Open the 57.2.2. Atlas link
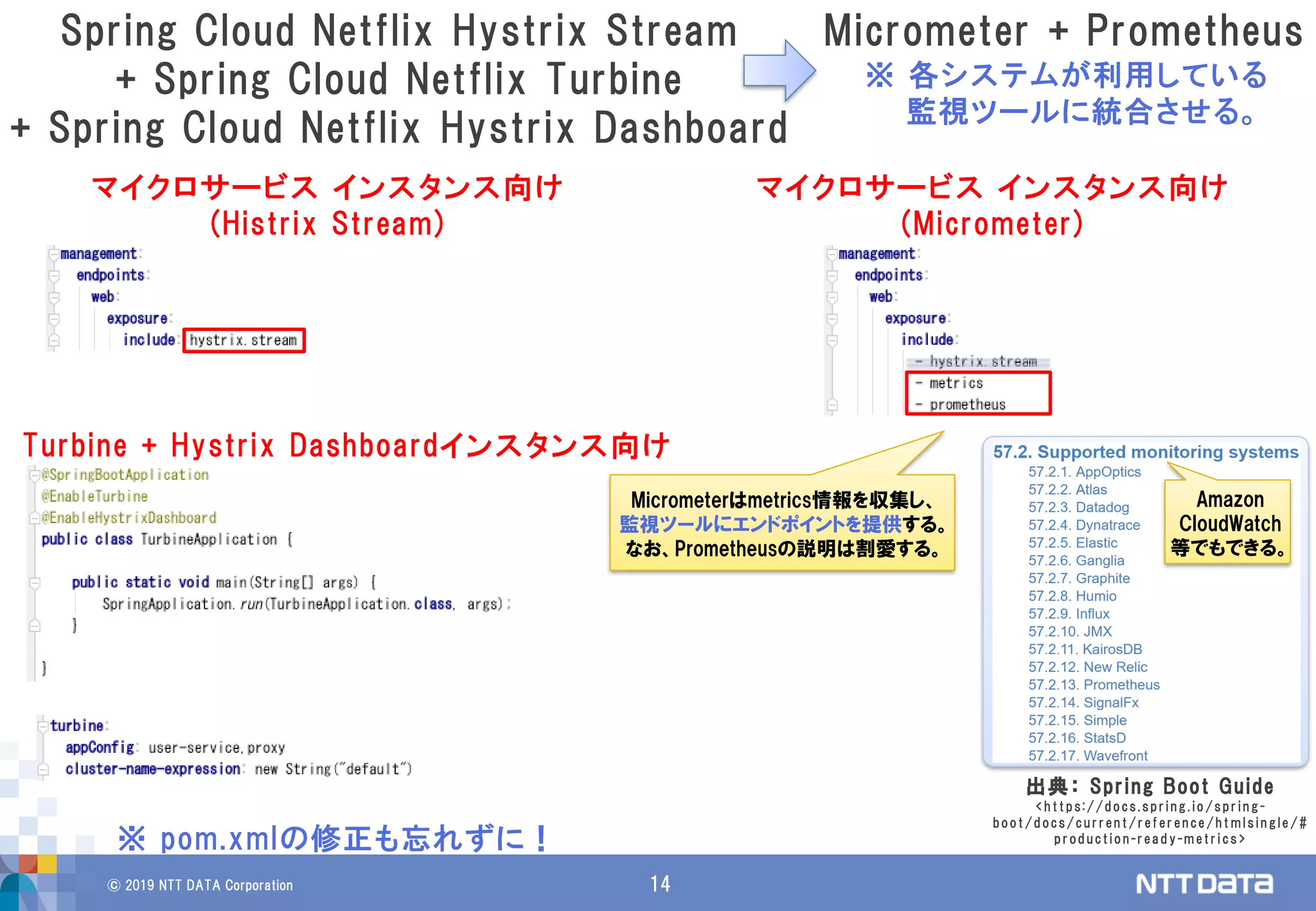 [x=1067, y=490]
